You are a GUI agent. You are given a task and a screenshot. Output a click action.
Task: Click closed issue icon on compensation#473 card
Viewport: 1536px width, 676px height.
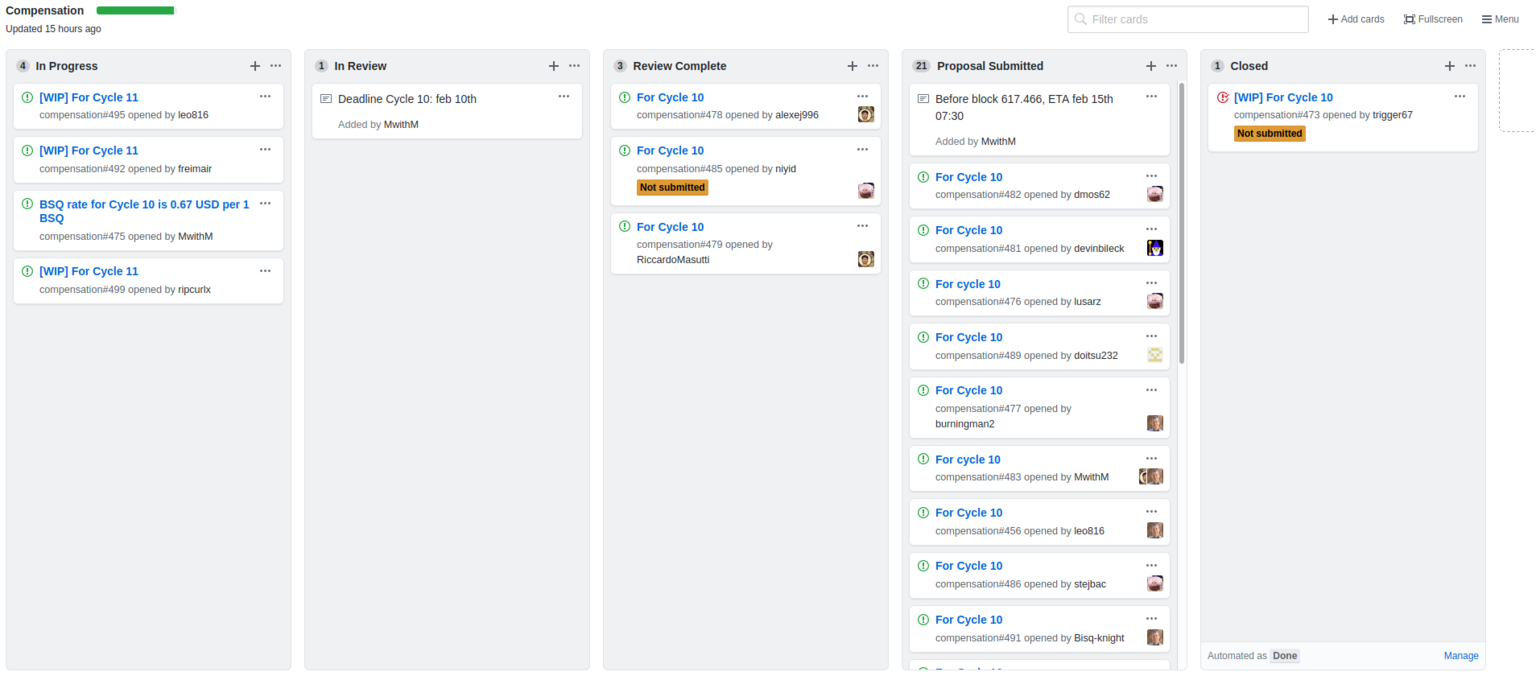1222,97
